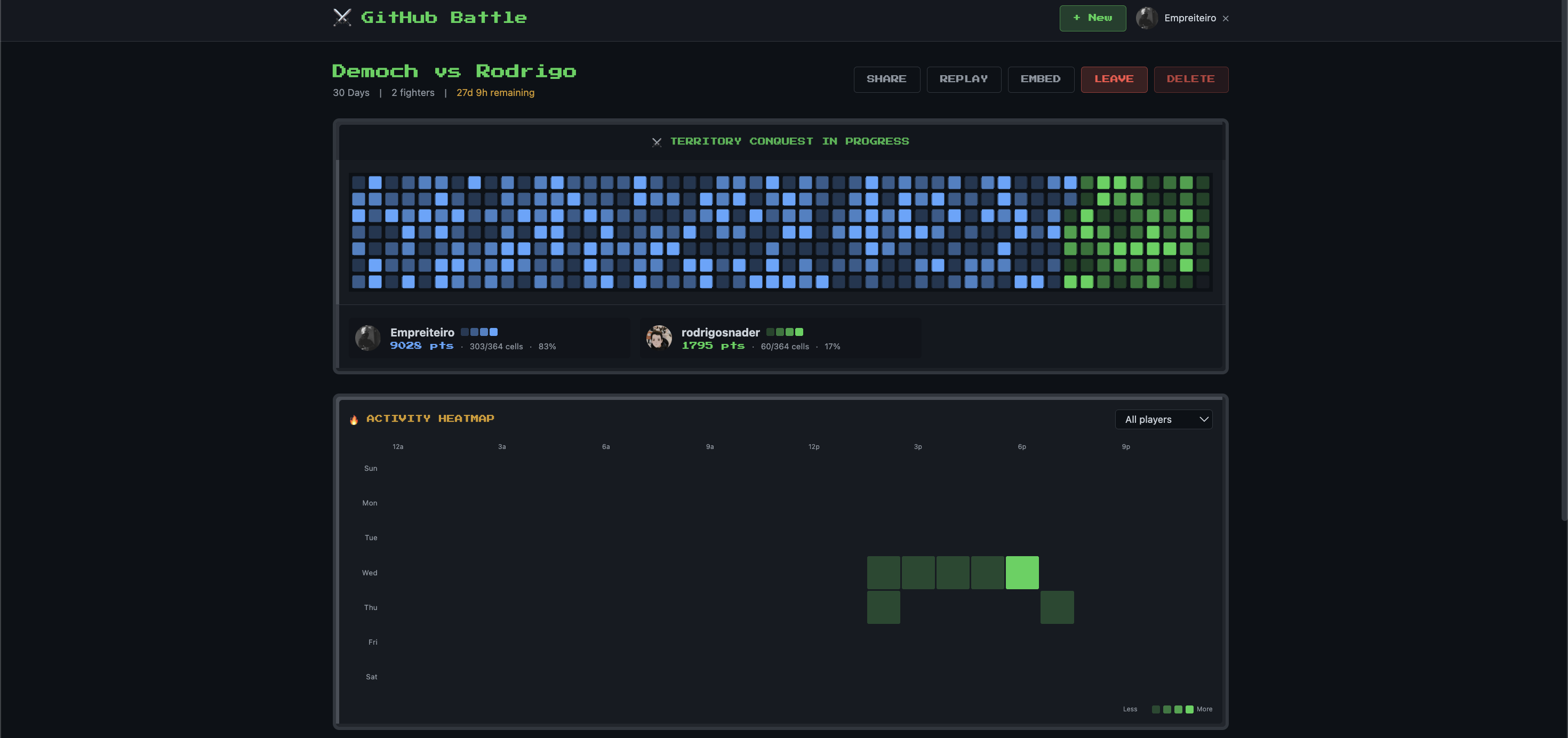
Task: Click Empreiteiro's avatar in the battle stats card
Action: click(x=367, y=338)
